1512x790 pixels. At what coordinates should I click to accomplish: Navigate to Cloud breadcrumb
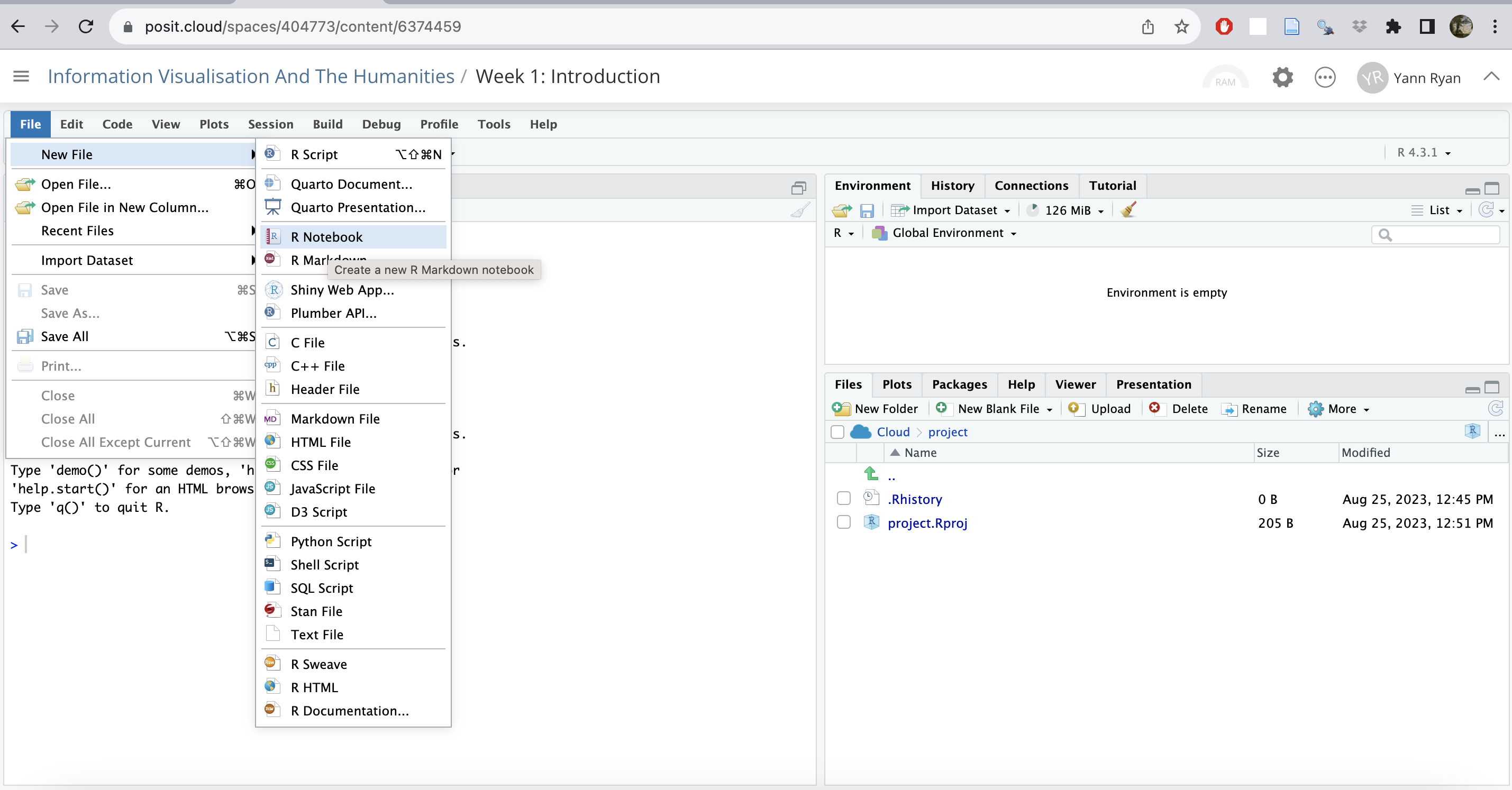coord(893,431)
